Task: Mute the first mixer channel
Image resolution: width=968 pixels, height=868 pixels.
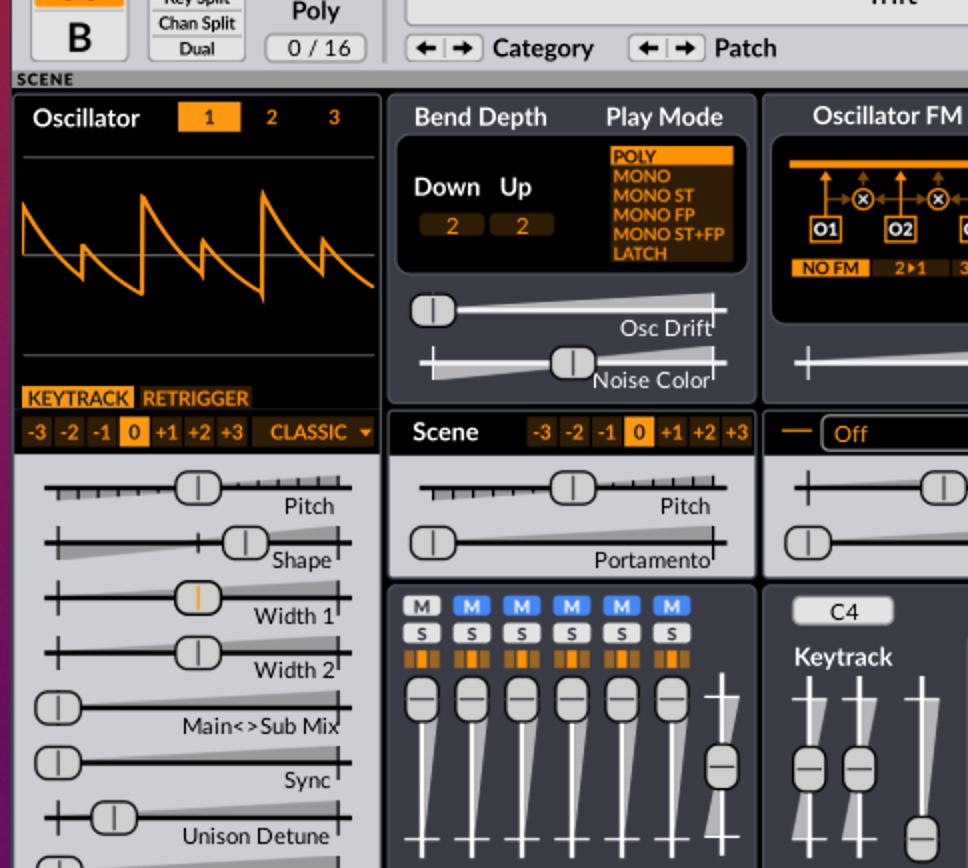Action: click(421, 605)
